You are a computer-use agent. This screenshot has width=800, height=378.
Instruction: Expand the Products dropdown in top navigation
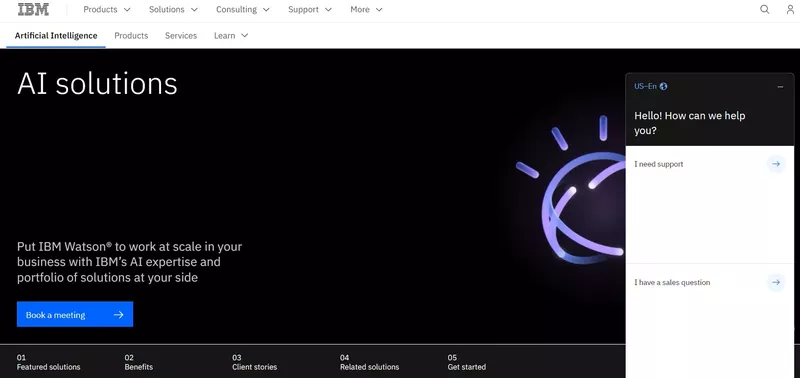pos(107,9)
